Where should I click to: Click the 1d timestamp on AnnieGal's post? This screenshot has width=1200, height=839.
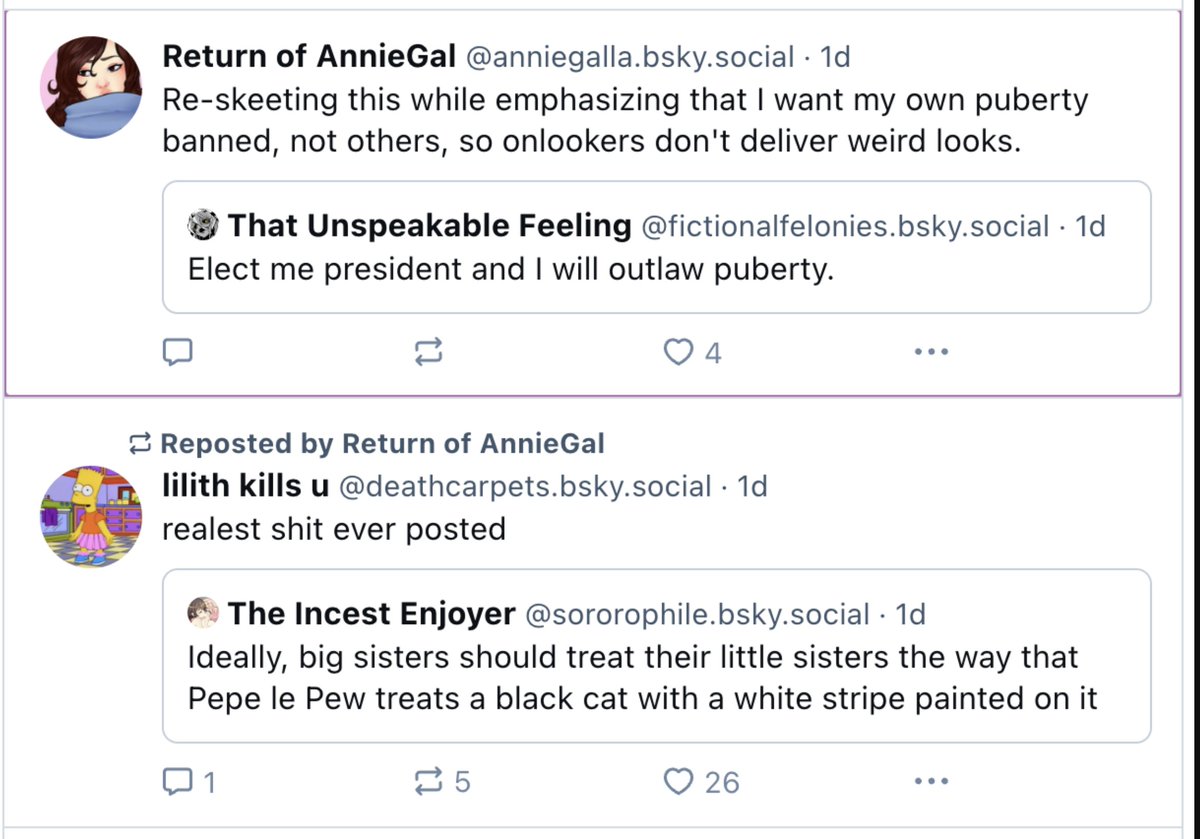(834, 58)
